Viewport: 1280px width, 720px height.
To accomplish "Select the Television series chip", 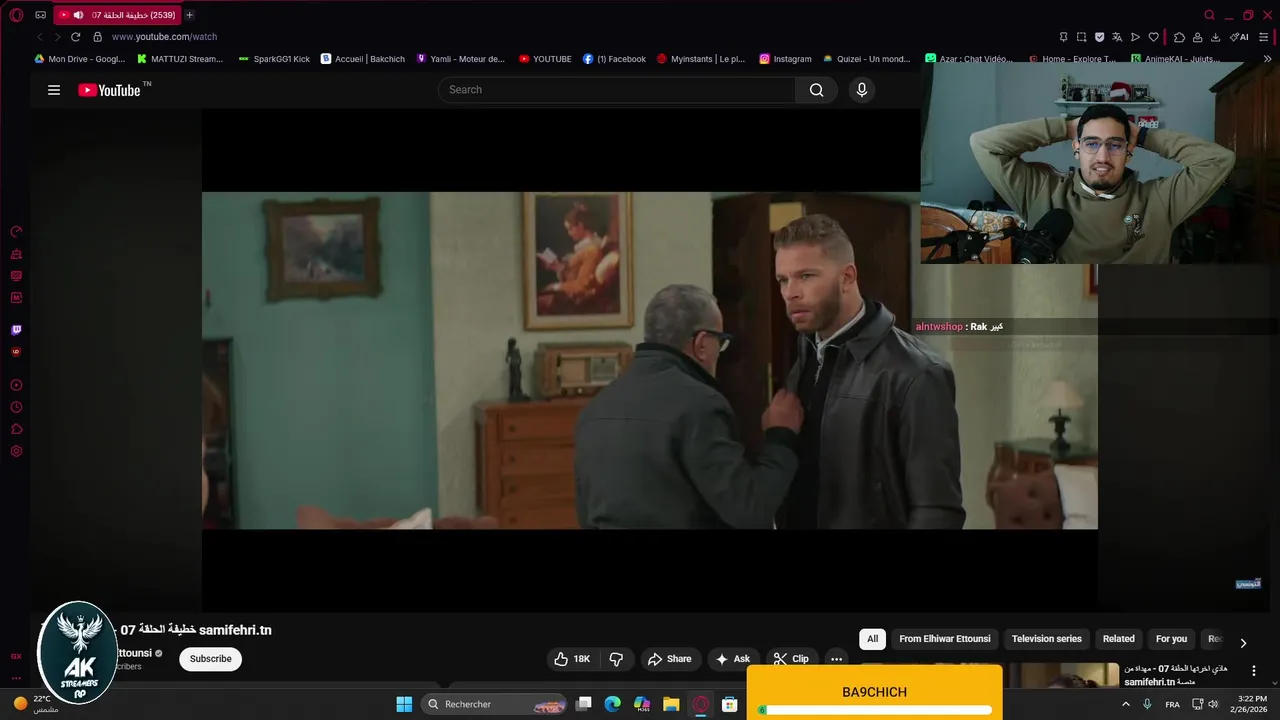I will [x=1047, y=639].
